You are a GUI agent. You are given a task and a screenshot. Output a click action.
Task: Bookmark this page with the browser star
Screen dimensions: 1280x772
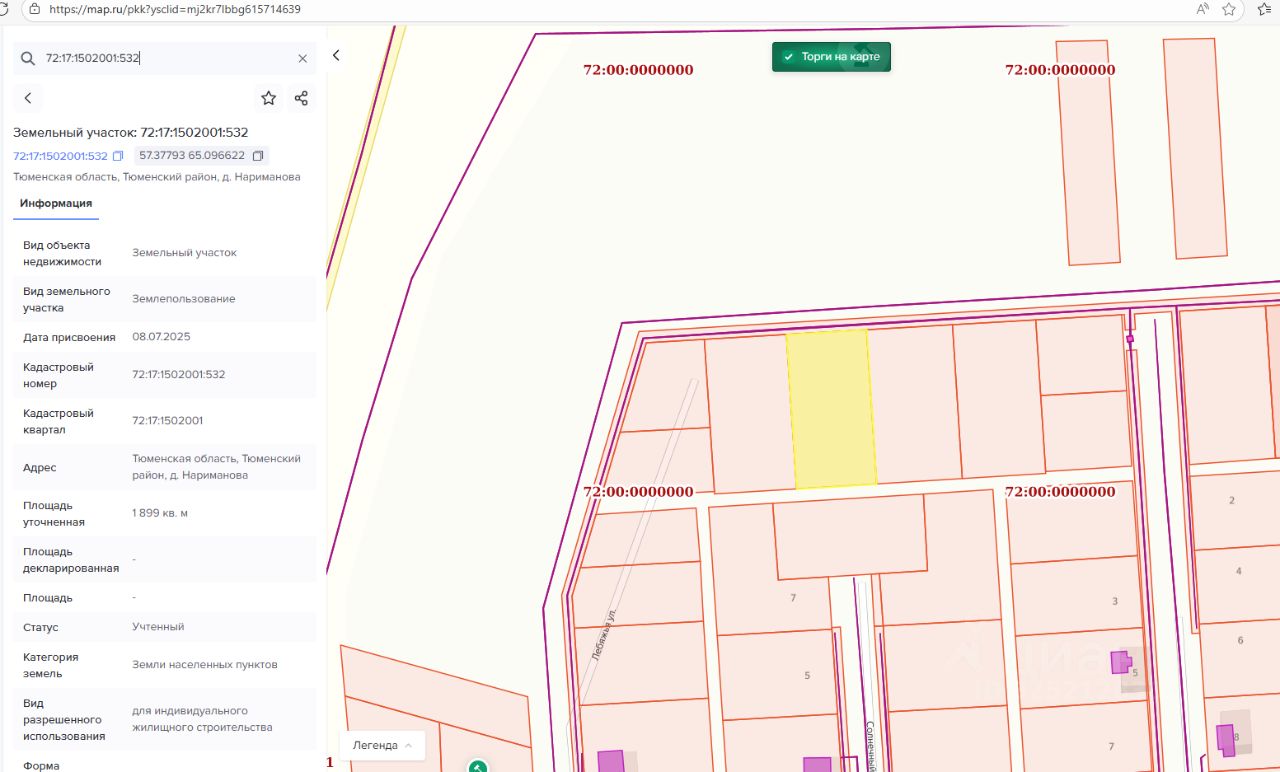pyautogui.click(x=1229, y=9)
